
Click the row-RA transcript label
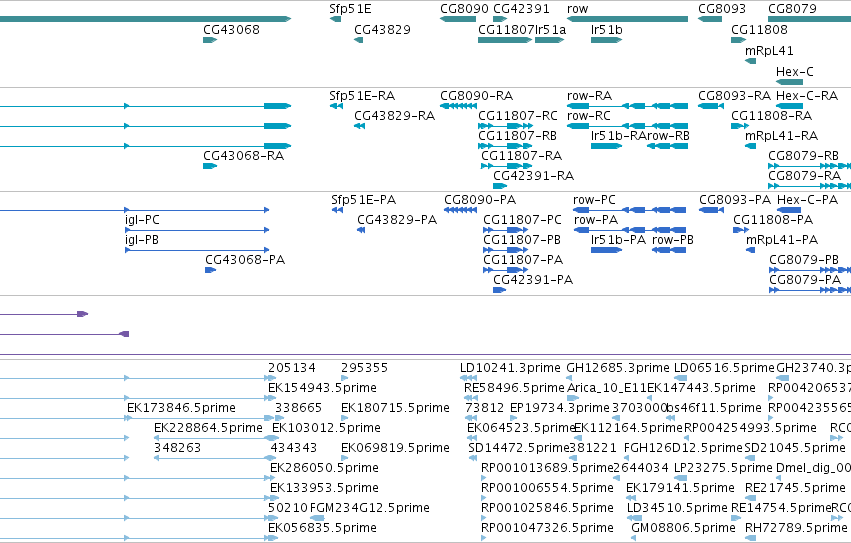(589, 96)
